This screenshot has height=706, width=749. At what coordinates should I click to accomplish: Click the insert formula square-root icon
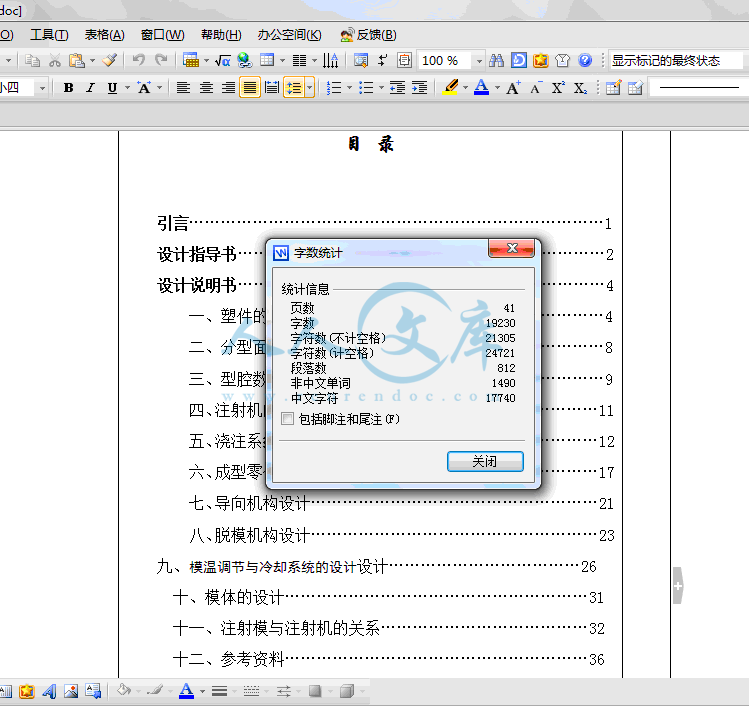coord(223,61)
